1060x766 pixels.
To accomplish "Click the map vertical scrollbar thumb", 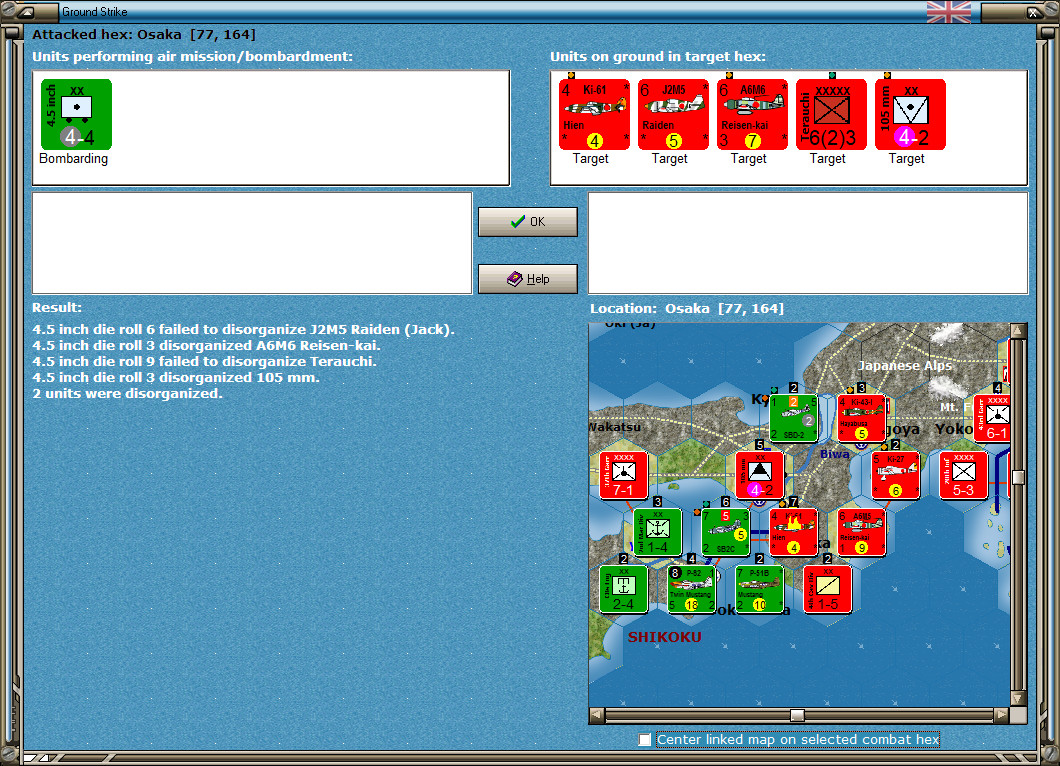I will point(1018,477).
